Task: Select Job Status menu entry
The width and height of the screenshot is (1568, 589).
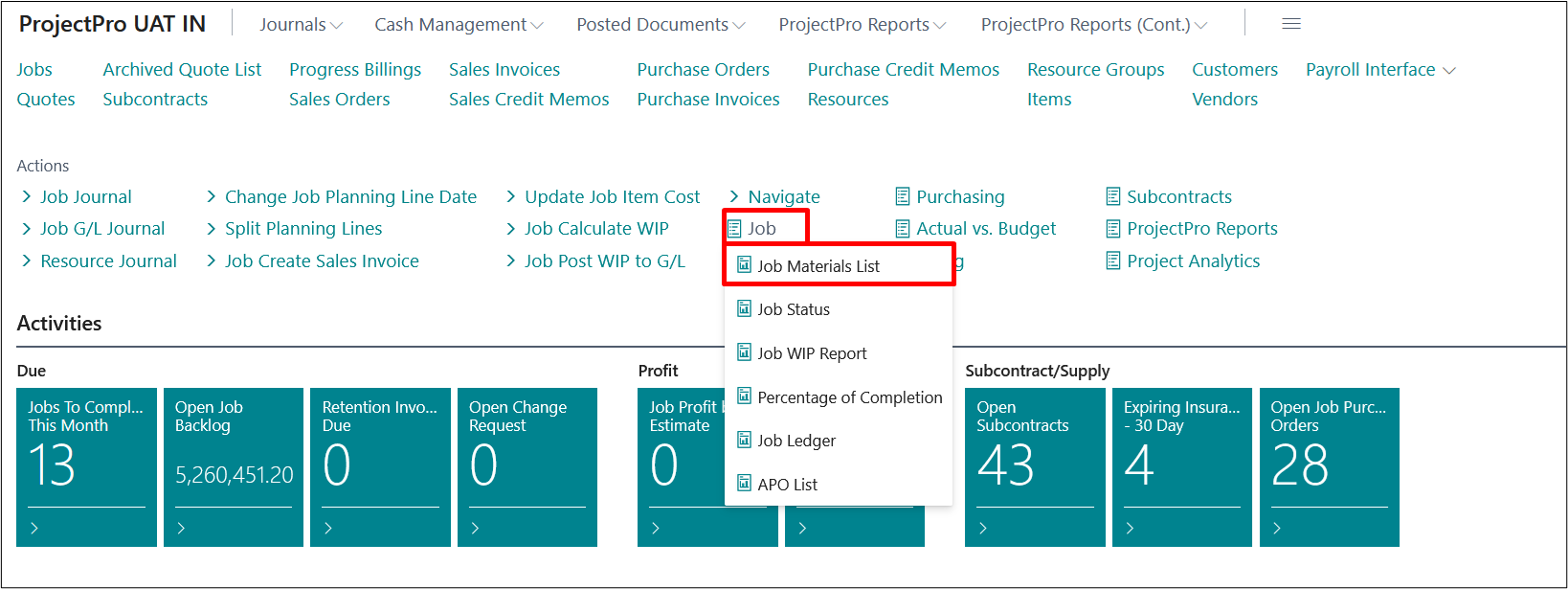Action: click(793, 309)
